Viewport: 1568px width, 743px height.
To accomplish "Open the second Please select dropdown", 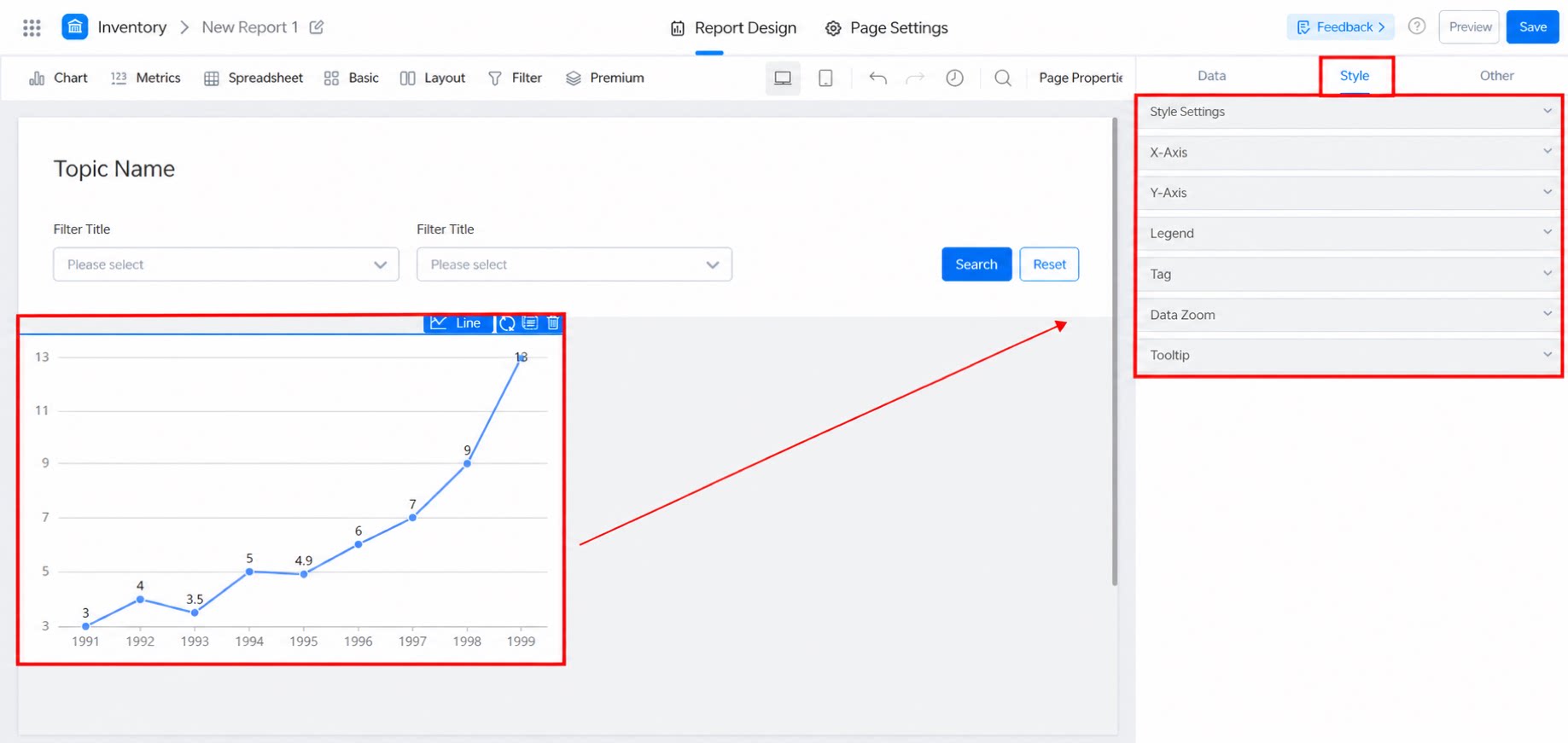I will click(x=574, y=264).
